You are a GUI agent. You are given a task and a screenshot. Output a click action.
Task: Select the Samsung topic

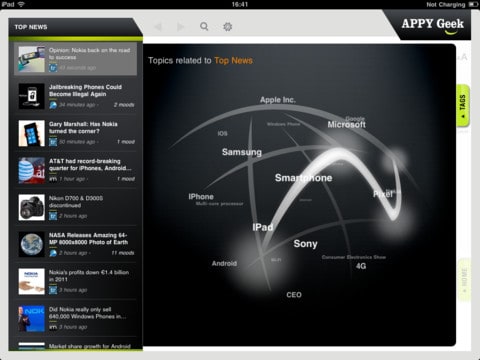pos(242,152)
